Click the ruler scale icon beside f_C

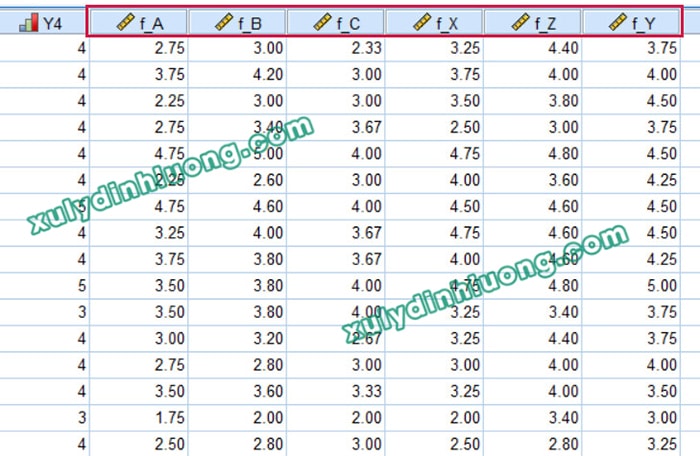(323, 21)
